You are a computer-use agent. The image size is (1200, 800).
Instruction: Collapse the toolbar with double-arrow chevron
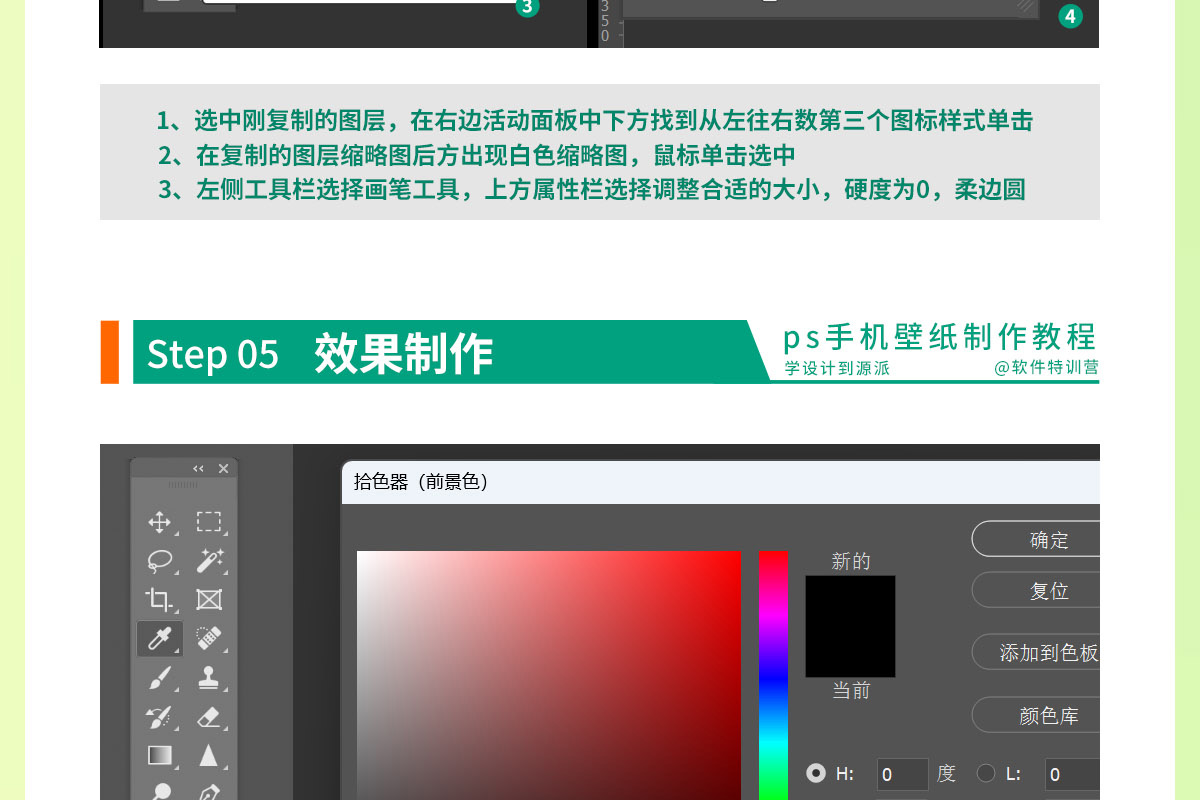click(198, 469)
